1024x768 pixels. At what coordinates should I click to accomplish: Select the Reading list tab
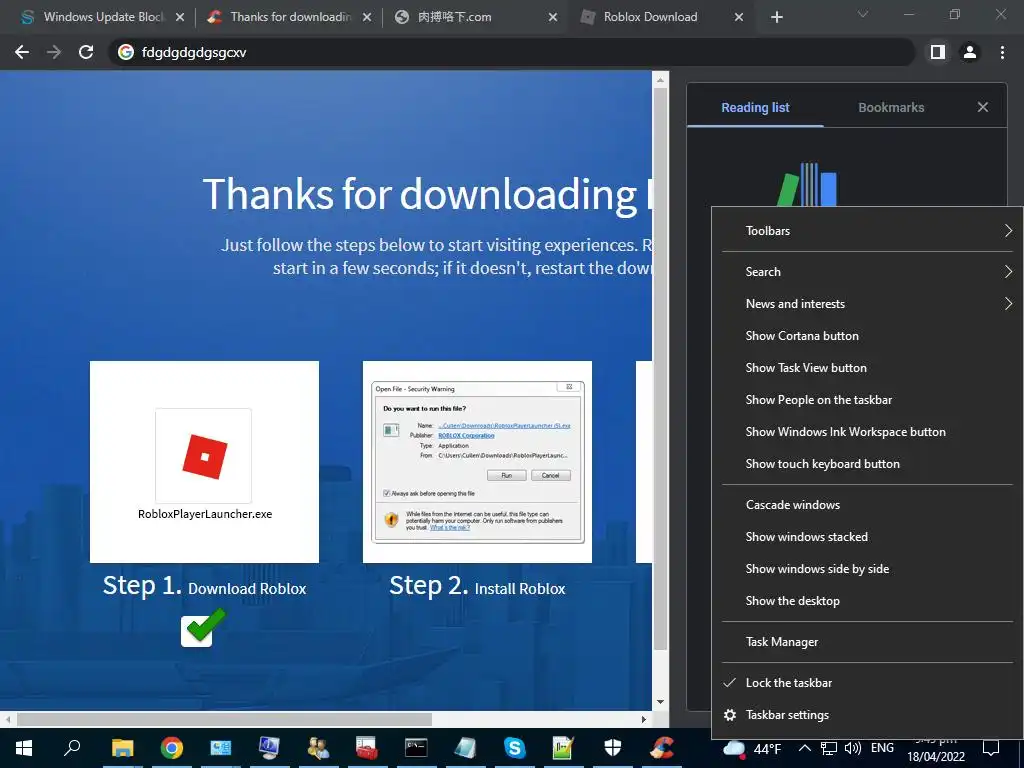point(755,107)
